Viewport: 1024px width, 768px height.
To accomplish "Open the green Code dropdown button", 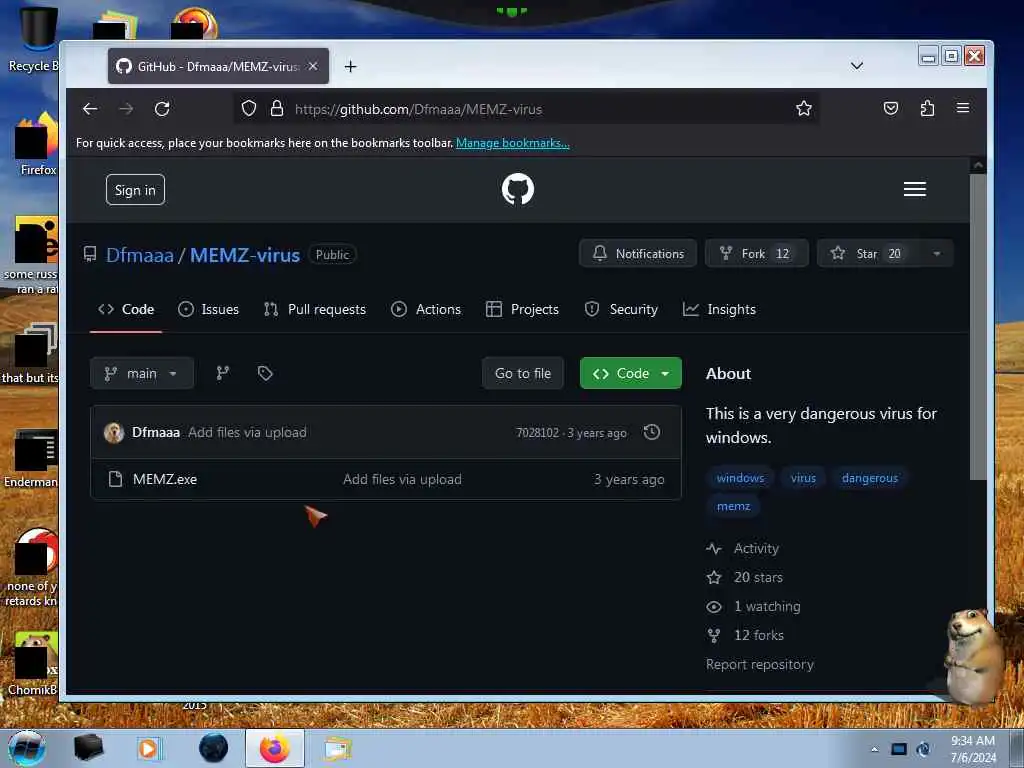I will pyautogui.click(x=631, y=373).
